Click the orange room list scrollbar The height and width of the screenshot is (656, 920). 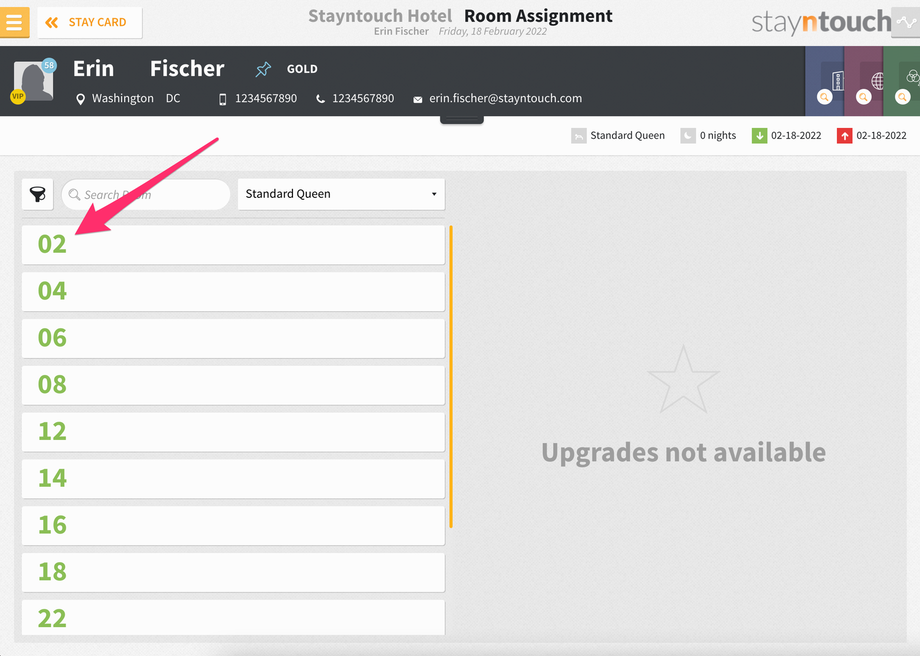(451, 377)
